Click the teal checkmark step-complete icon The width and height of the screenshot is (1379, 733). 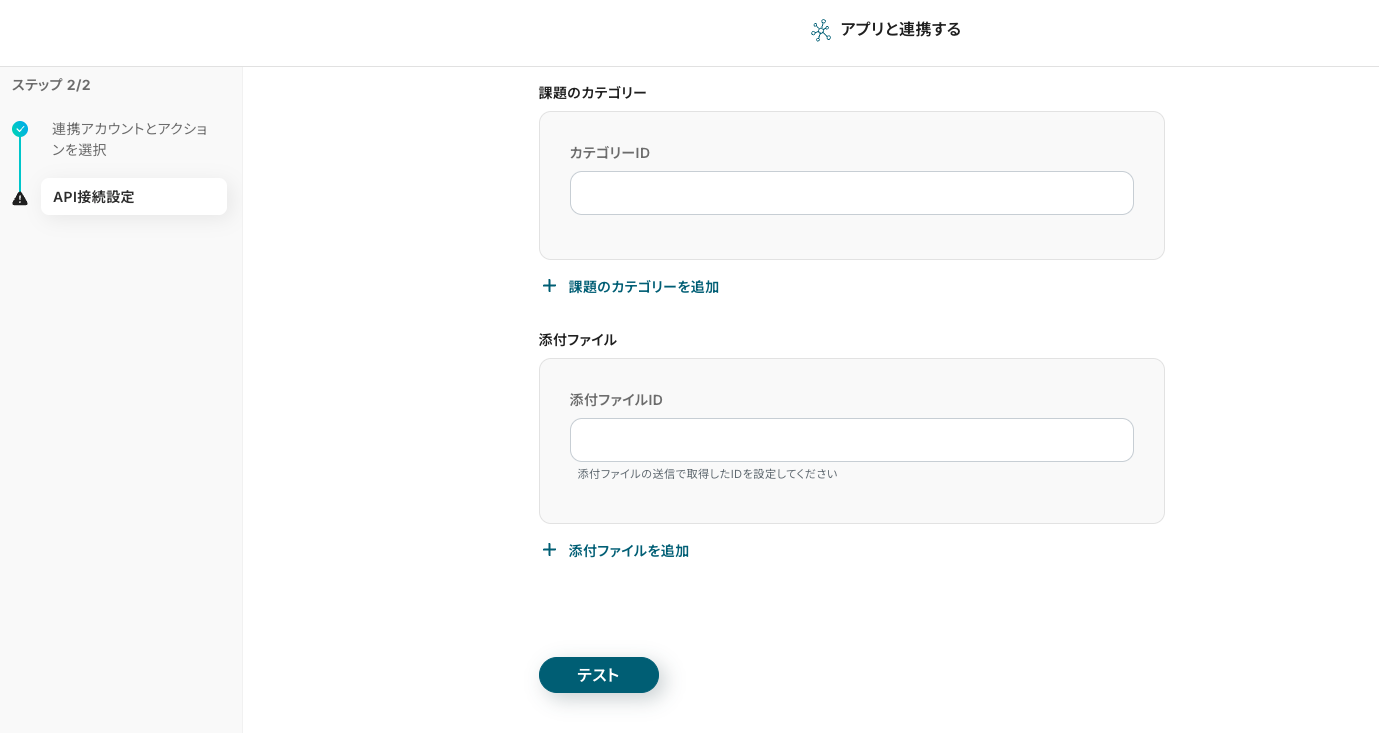(20, 129)
